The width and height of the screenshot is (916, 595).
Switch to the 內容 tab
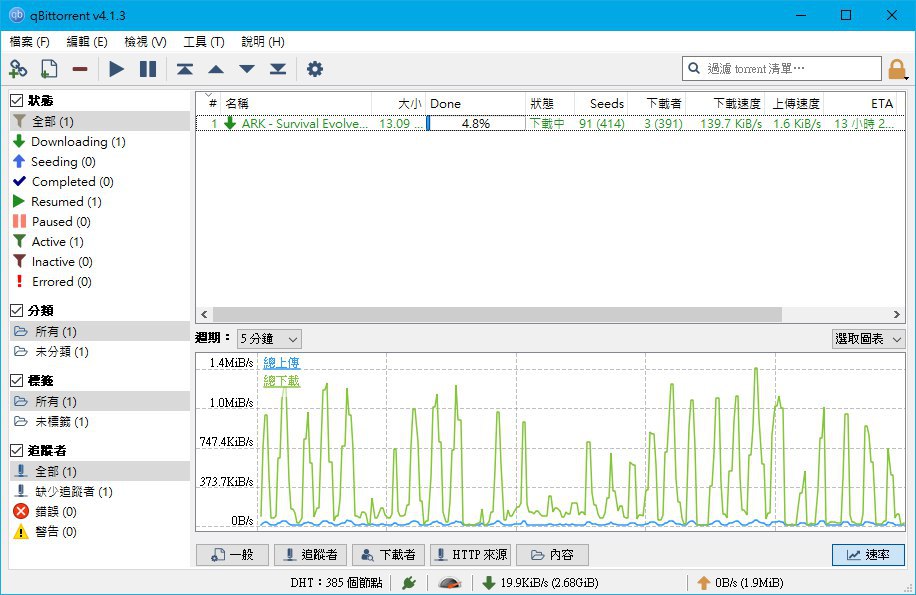pos(552,555)
